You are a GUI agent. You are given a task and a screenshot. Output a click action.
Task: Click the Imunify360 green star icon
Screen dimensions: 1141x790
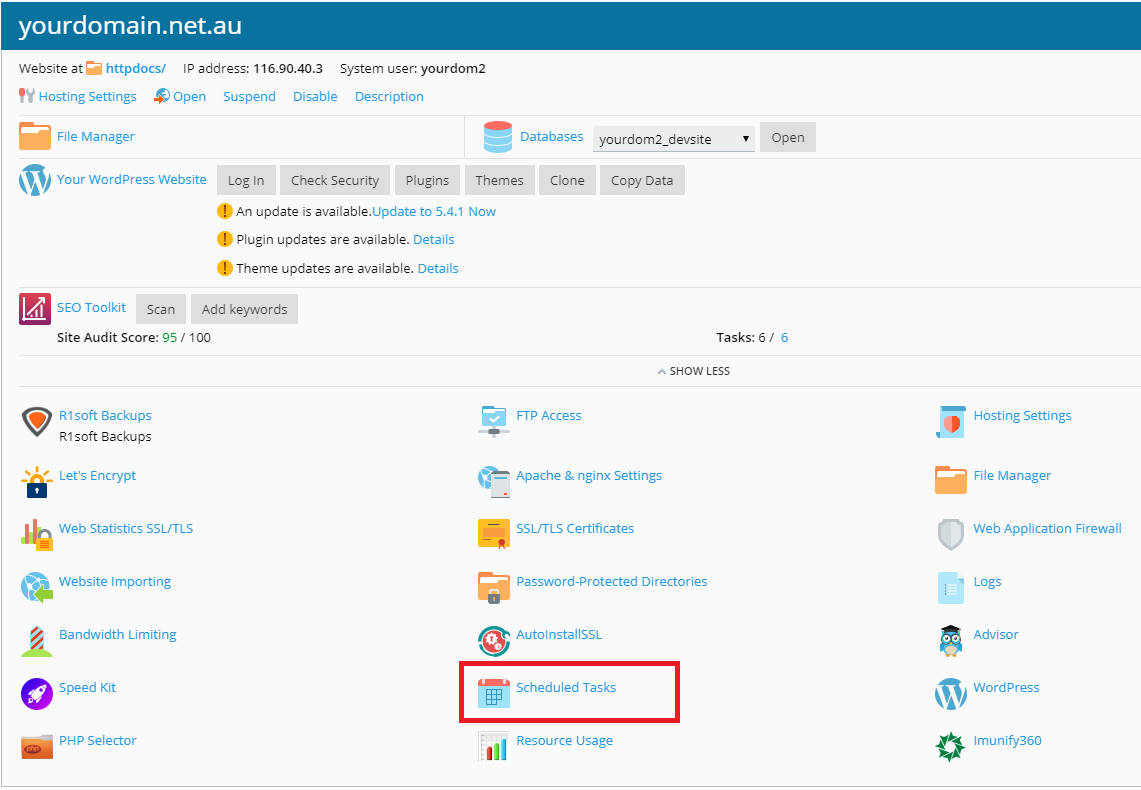[950, 747]
